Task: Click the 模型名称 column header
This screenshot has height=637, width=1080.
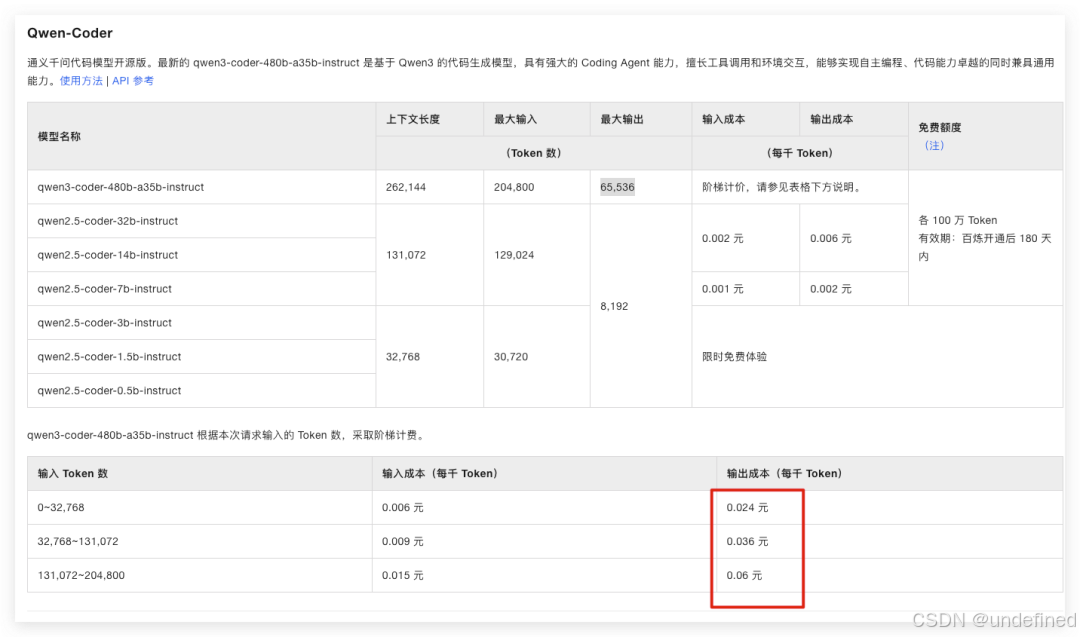Action: (59, 136)
